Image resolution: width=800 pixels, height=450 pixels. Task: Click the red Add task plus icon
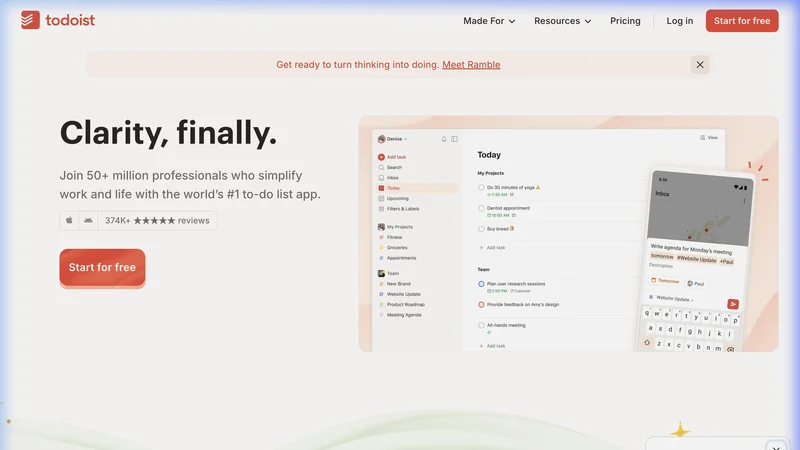pos(381,157)
